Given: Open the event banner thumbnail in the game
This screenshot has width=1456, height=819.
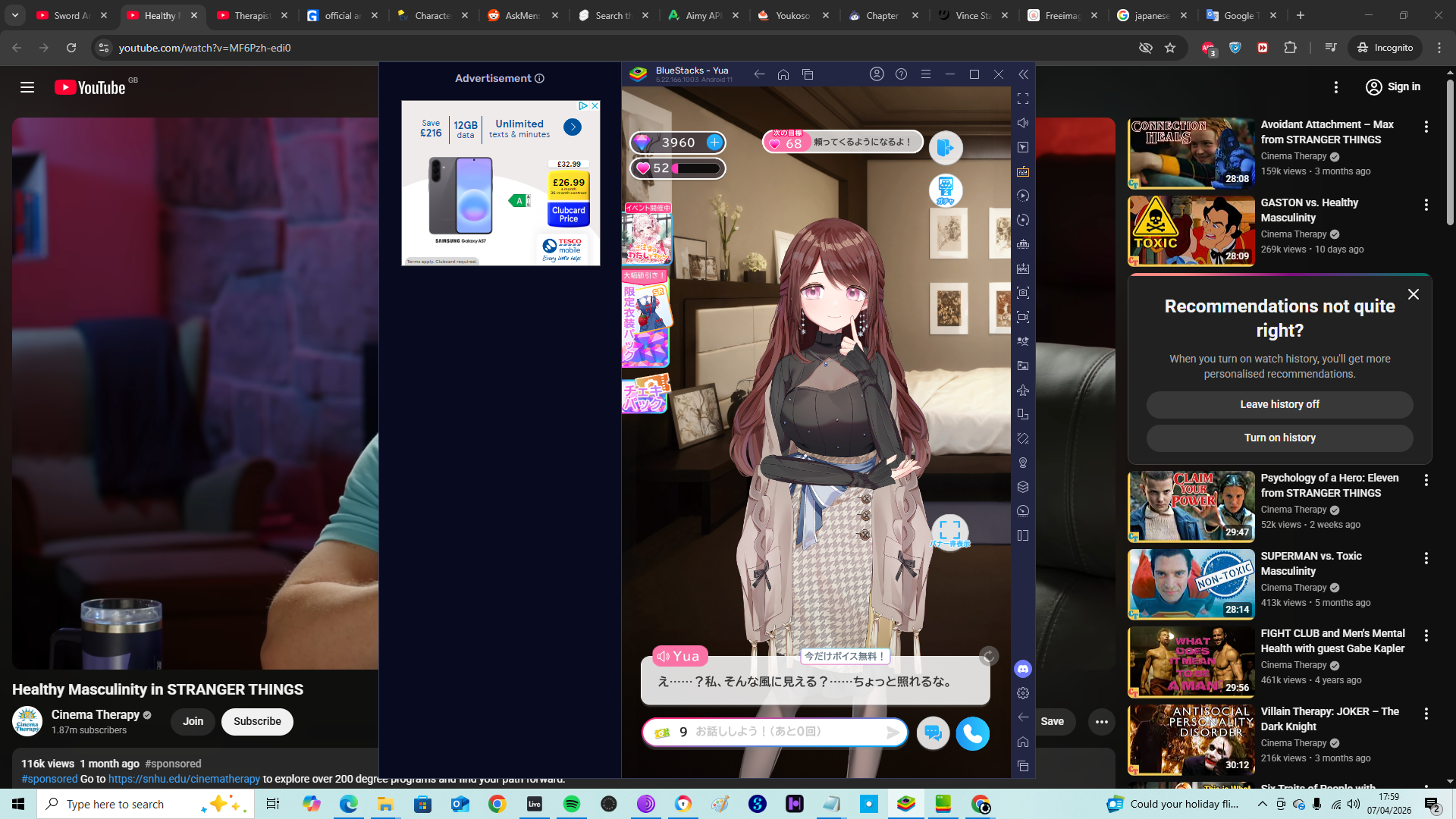Looking at the screenshot, I should [x=647, y=234].
